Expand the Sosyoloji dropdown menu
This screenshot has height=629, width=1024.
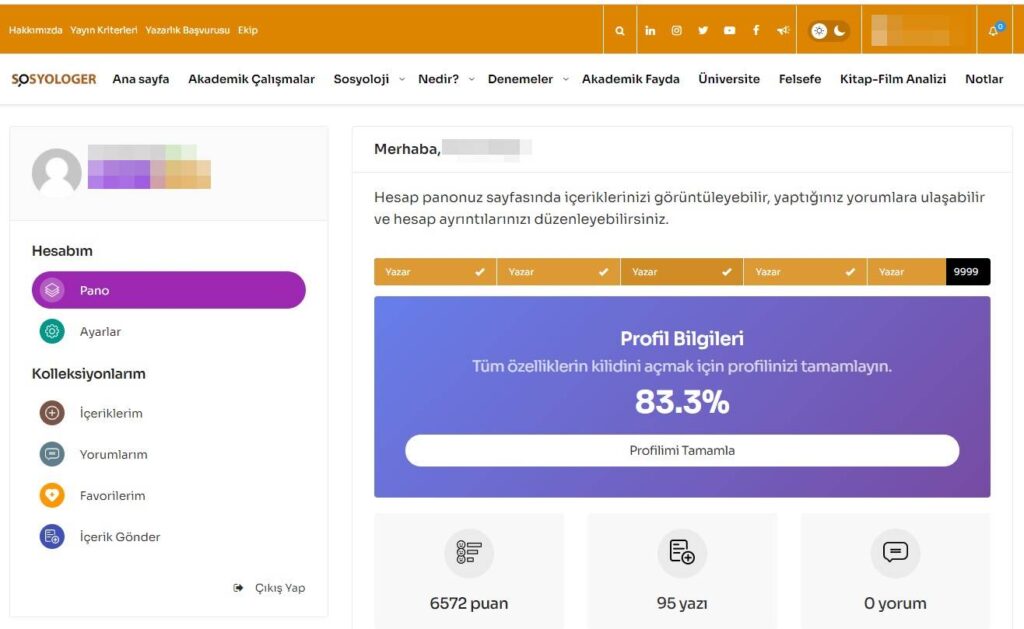[369, 79]
